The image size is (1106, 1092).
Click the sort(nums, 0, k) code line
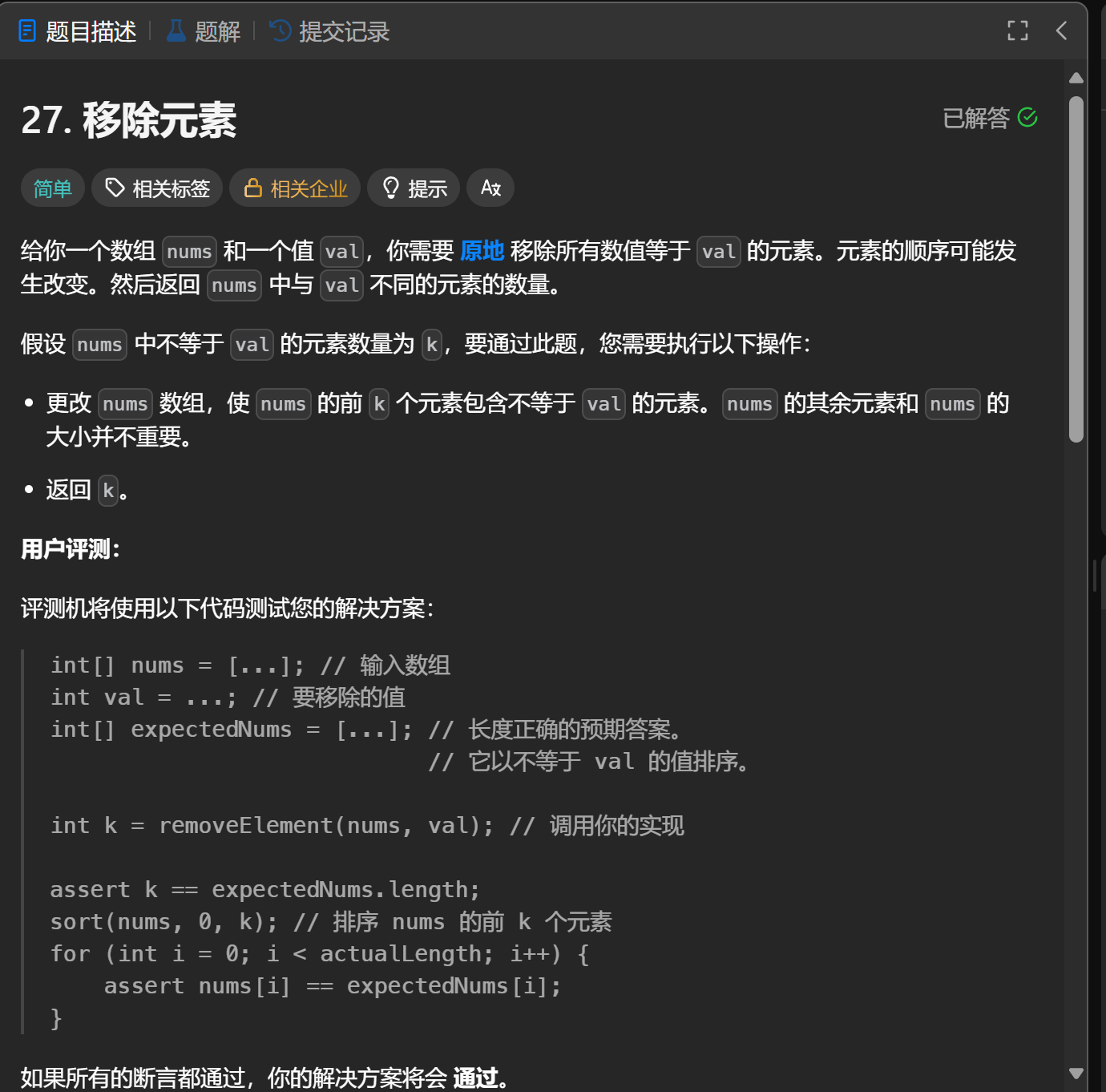[330, 922]
